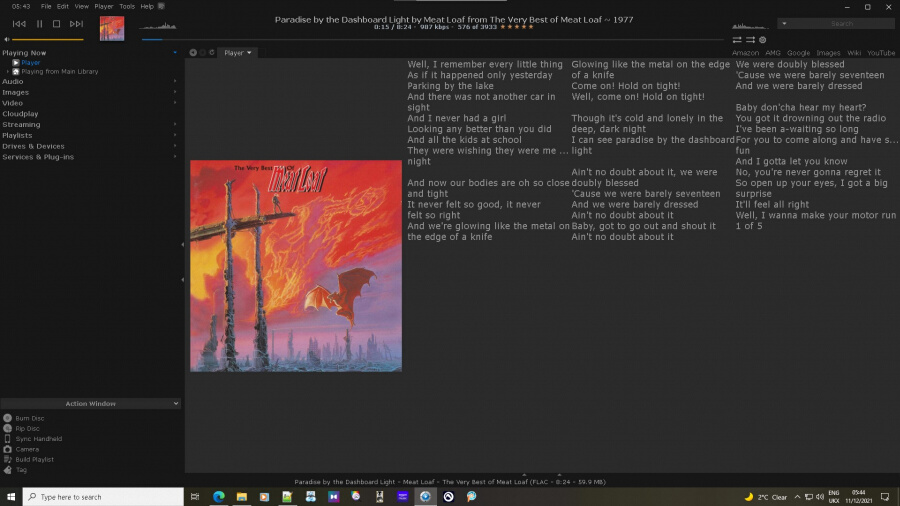
Task: Open the Player menu
Action: click(104, 6)
